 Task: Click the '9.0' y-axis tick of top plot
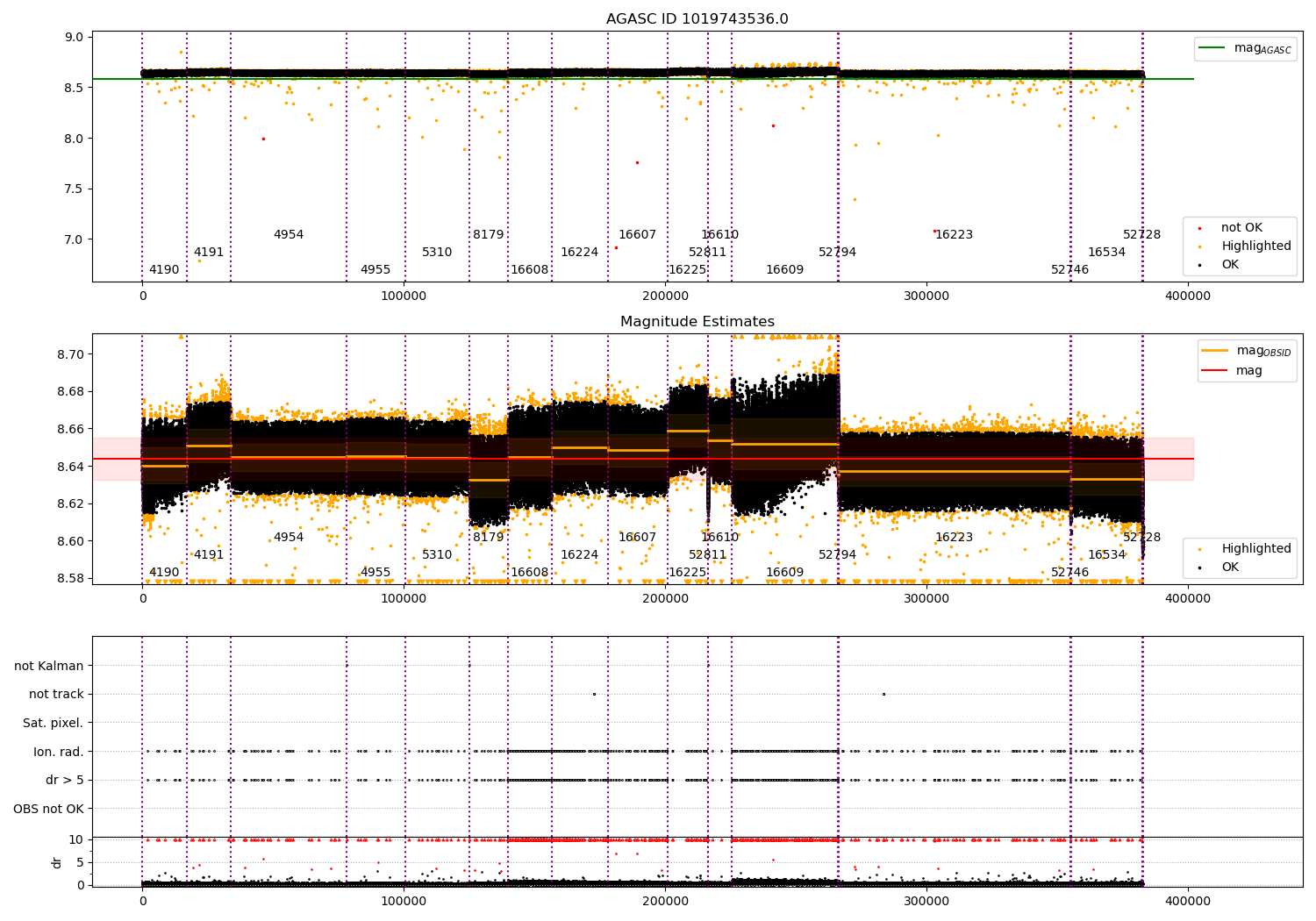click(75, 37)
